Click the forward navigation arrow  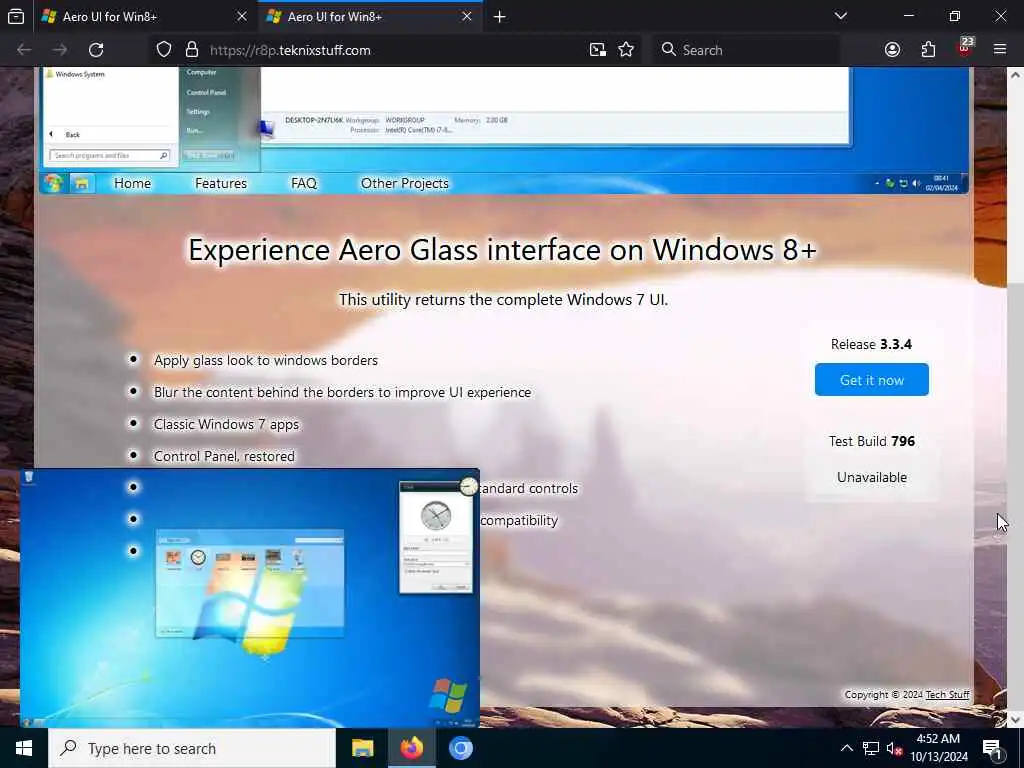[x=60, y=50]
